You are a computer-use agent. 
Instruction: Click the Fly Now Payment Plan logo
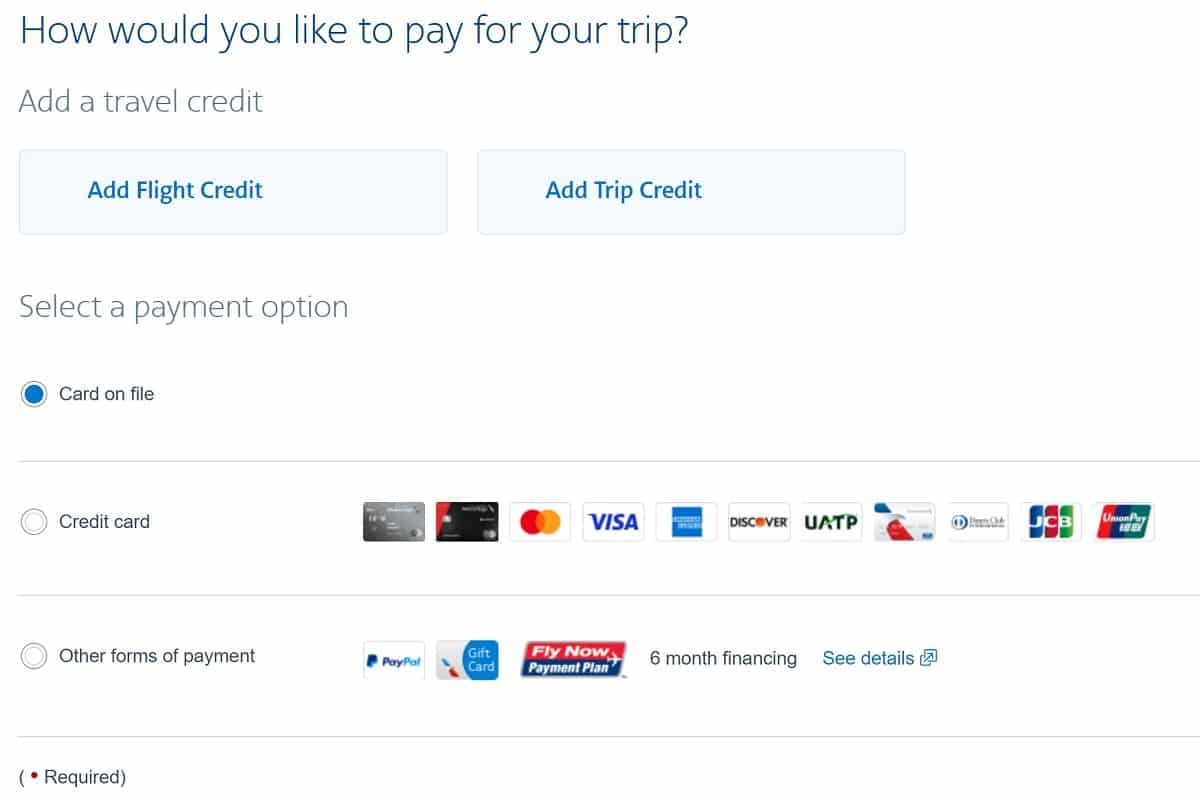[x=573, y=660]
